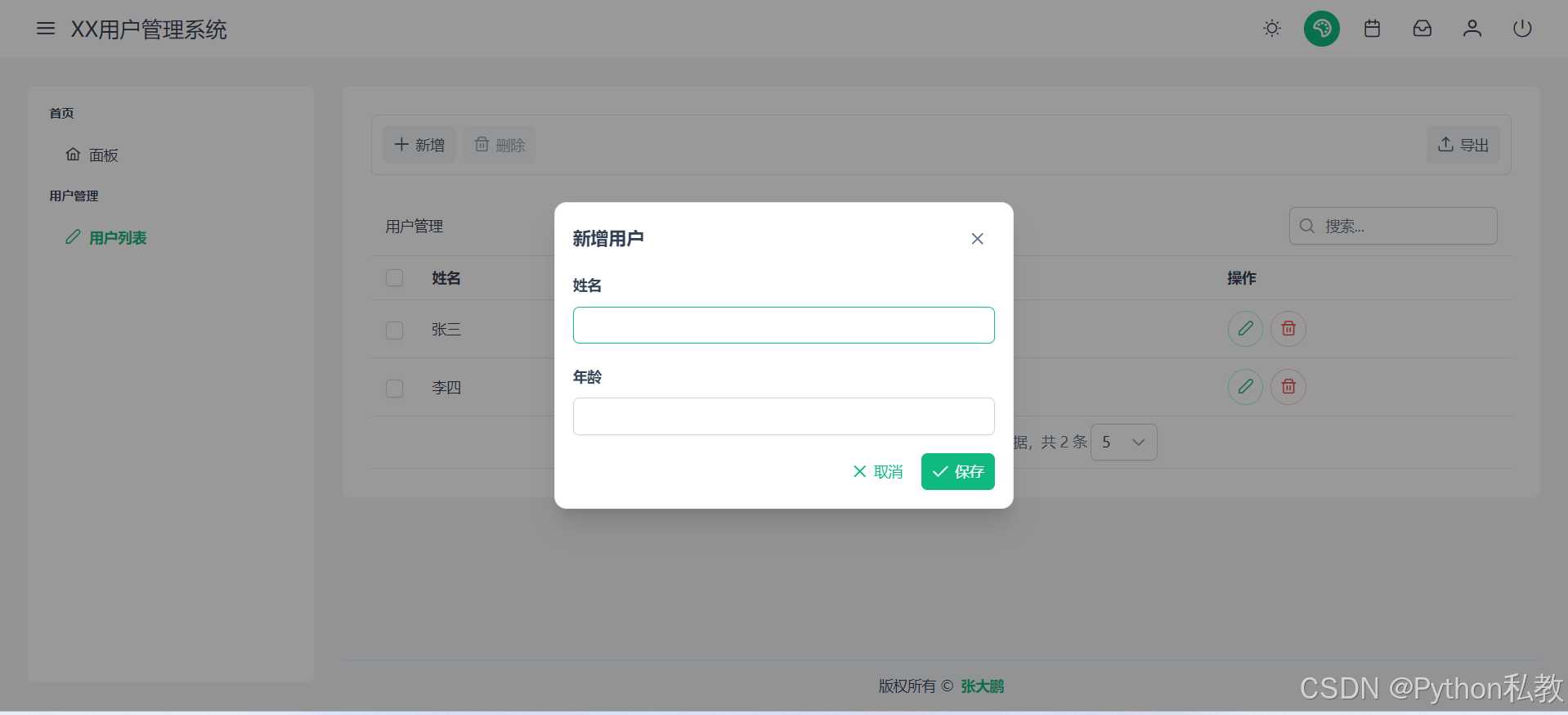Click the red delete icon for 张三

(x=1288, y=329)
